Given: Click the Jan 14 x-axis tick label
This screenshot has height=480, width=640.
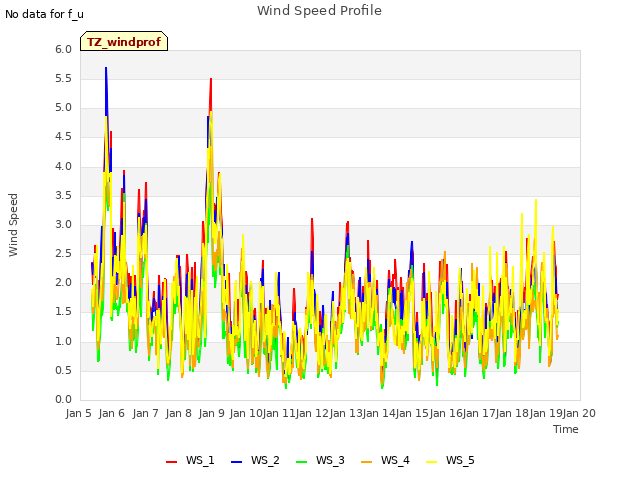Looking at the screenshot, I should pyautogui.click(x=379, y=413).
